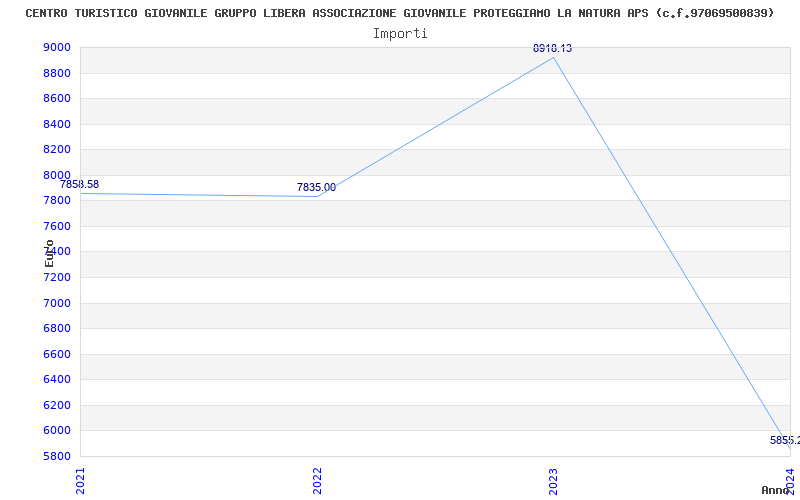Click the 6400 y-axis tick label

(x=57, y=380)
